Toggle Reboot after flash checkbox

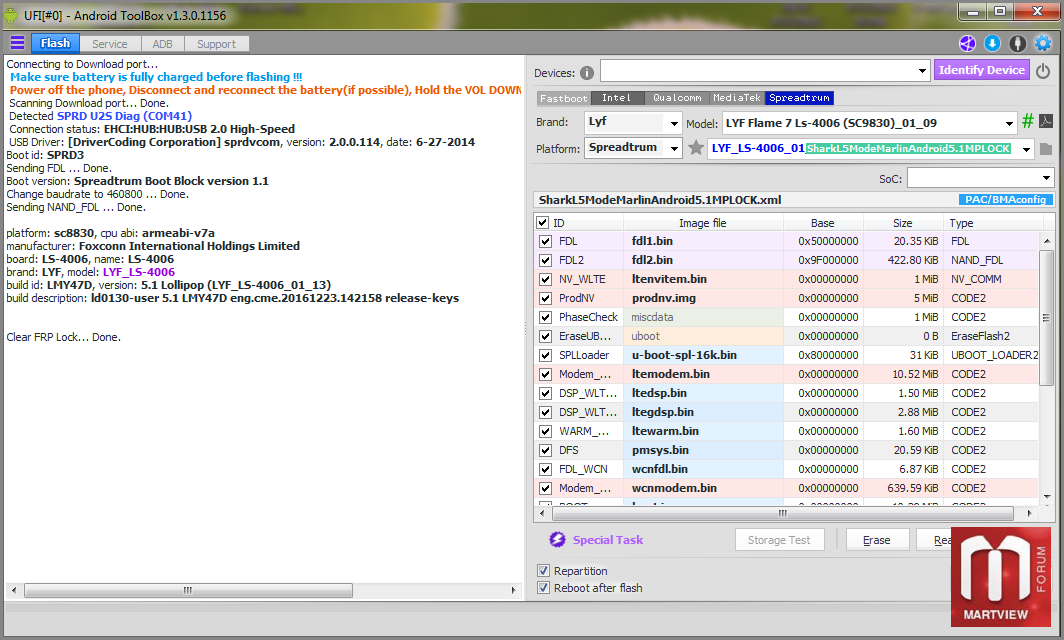544,588
